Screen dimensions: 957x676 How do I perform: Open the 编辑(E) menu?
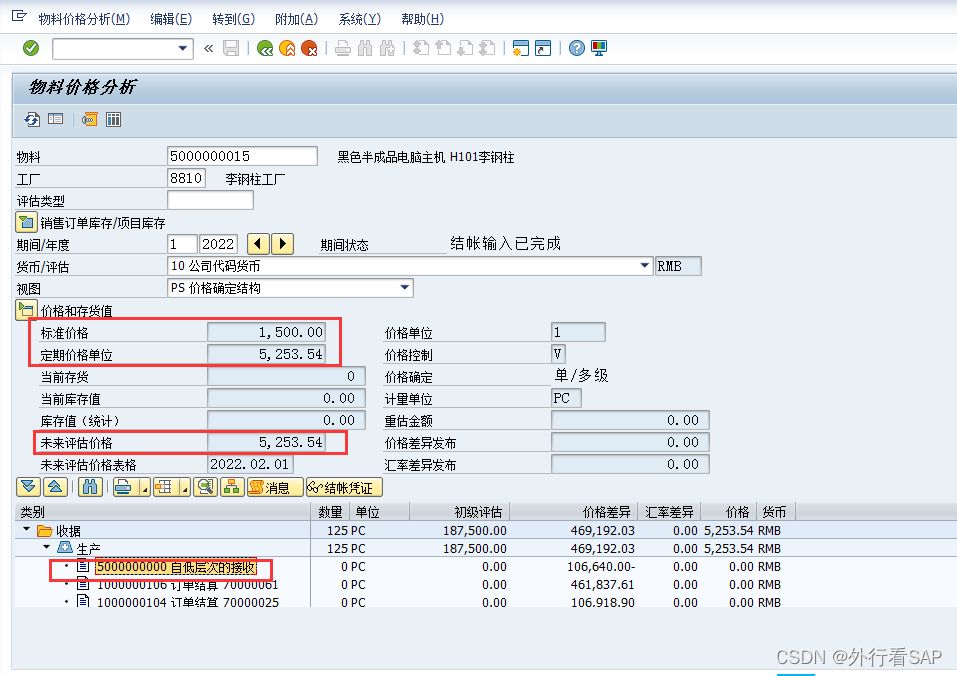(x=171, y=19)
